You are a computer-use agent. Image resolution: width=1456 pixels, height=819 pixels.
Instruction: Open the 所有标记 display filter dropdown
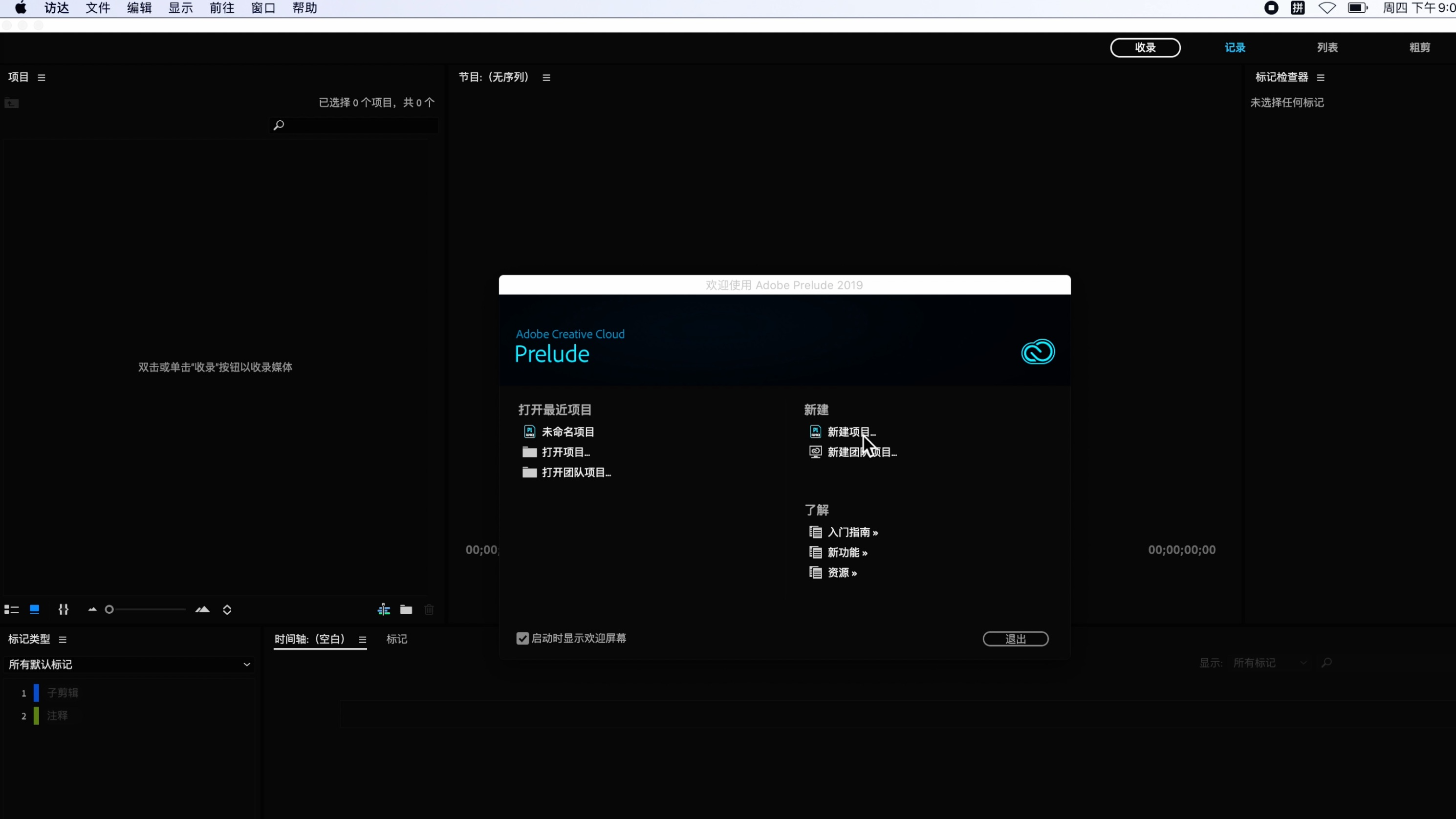click(x=1269, y=663)
